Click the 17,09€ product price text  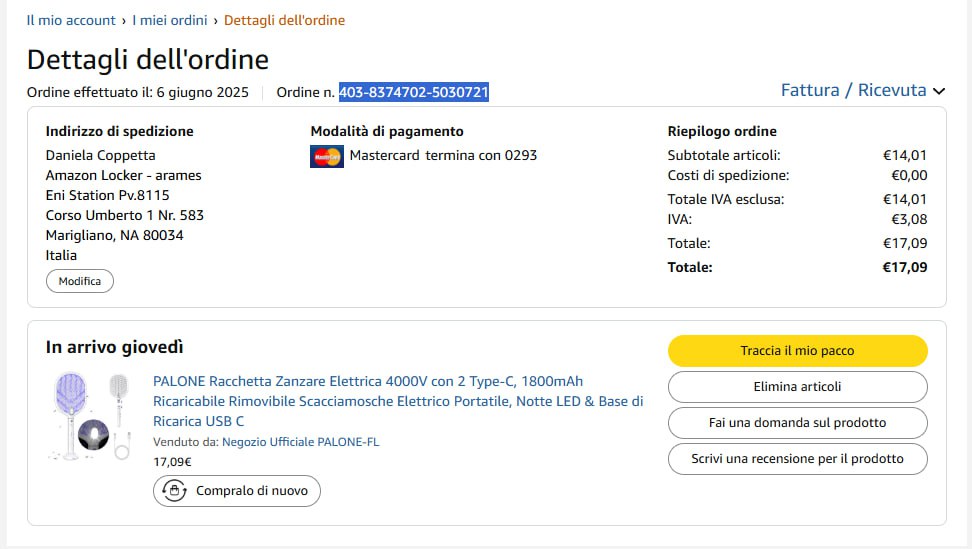click(172, 462)
